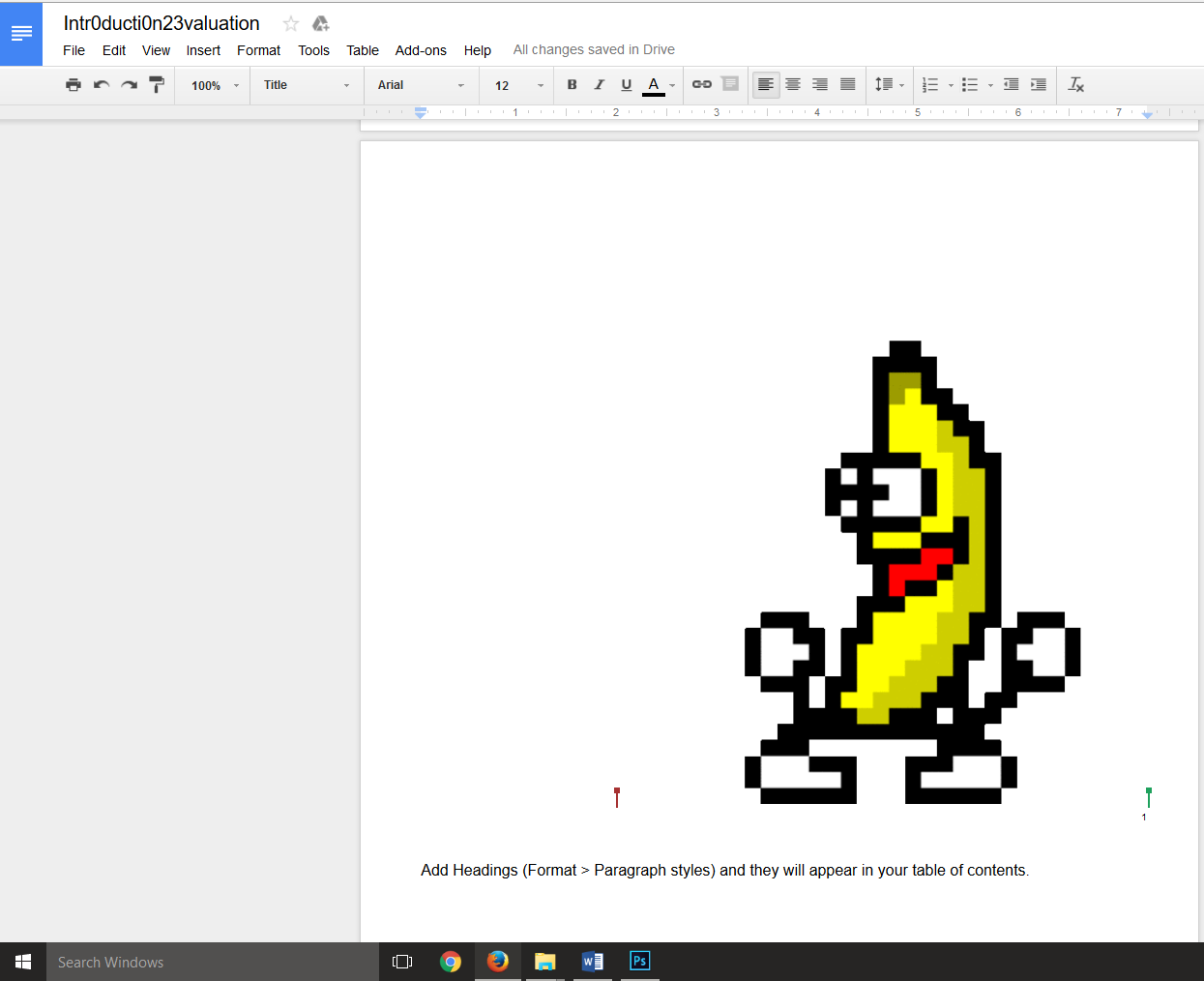
Task: Select the Paint format tool
Action: click(x=157, y=85)
